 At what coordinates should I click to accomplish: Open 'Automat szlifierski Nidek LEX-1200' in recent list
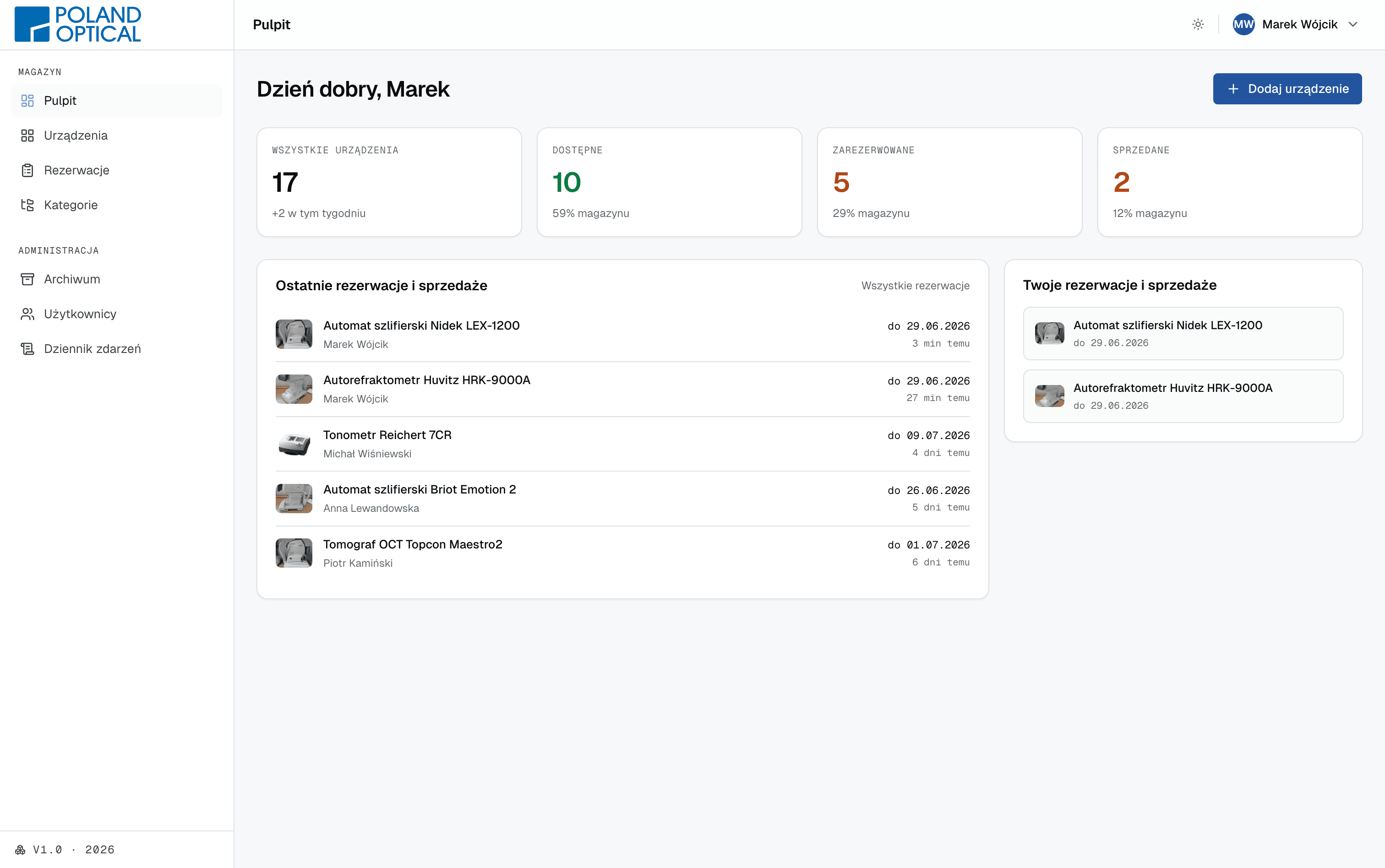click(x=421, y=325)
